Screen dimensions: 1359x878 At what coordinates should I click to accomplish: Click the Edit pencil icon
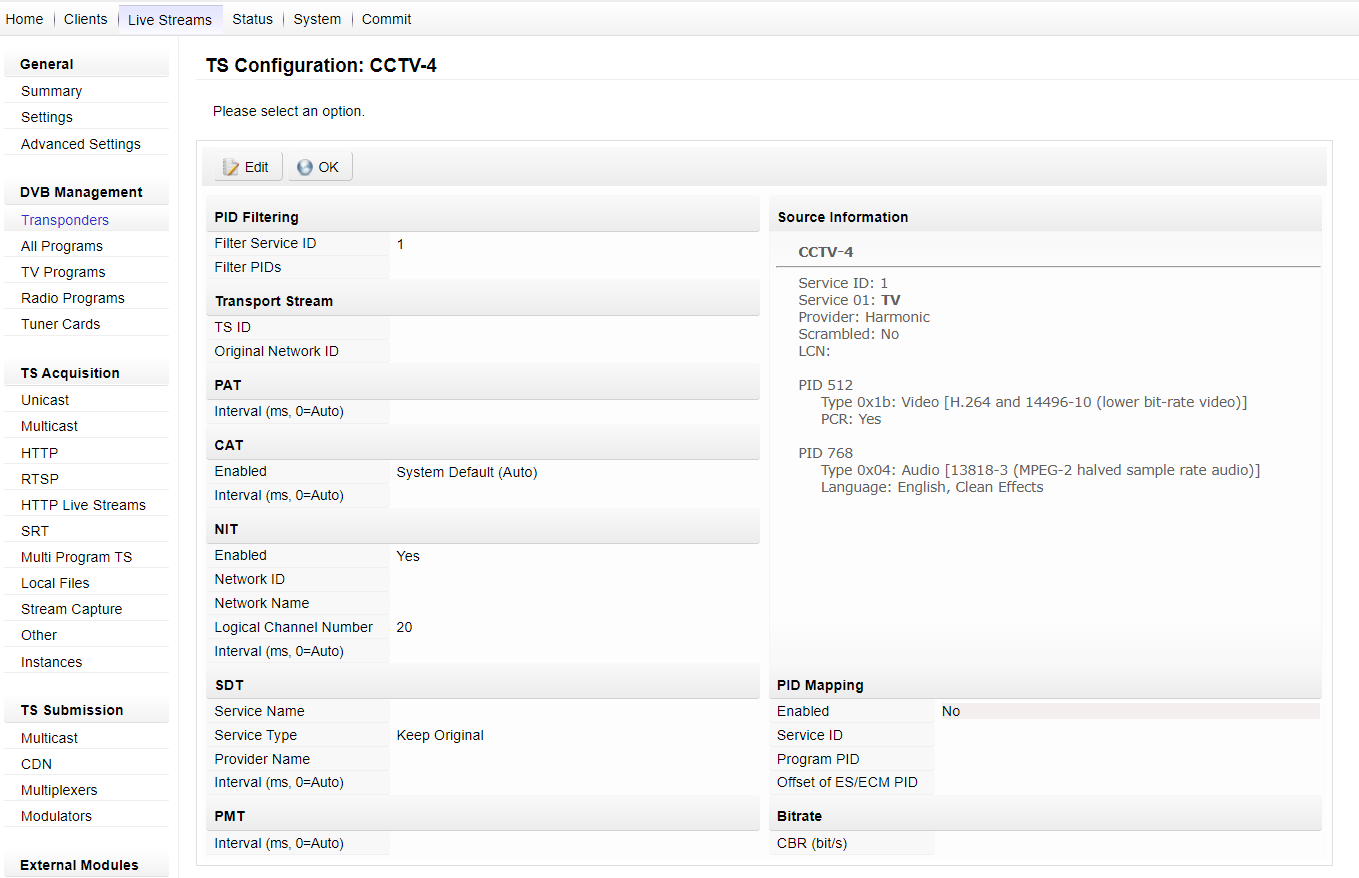[x=231, y=167]
